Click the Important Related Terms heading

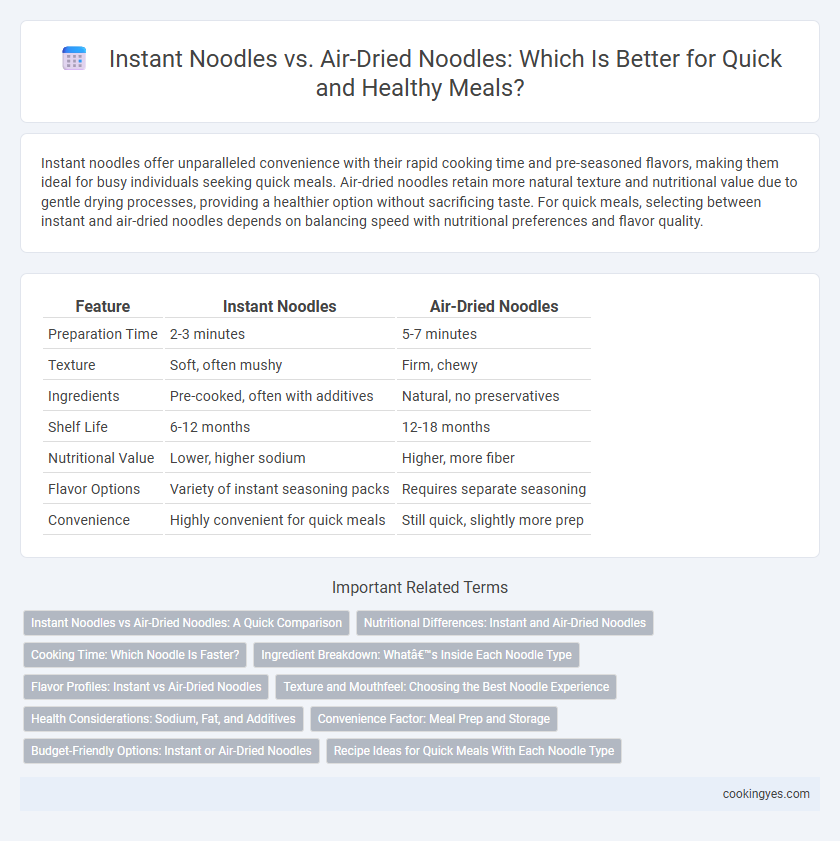coord(419,587)
